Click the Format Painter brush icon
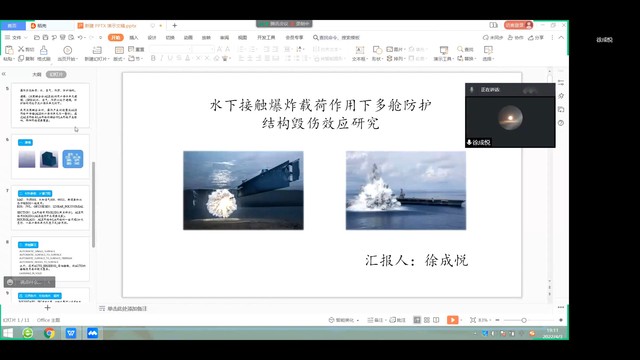The image size is (640, 360). pos(44,50)
